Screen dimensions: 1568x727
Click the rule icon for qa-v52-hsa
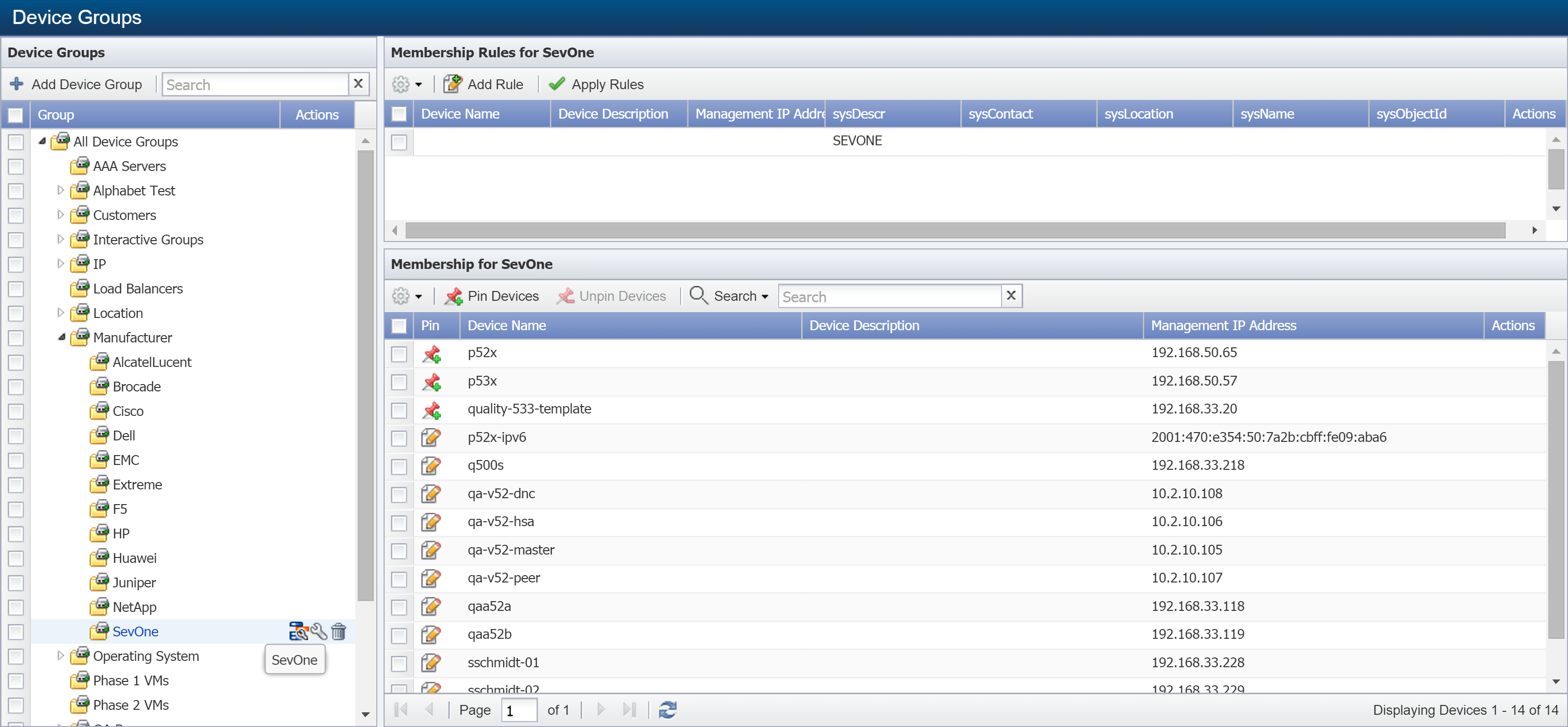(431, 522)
